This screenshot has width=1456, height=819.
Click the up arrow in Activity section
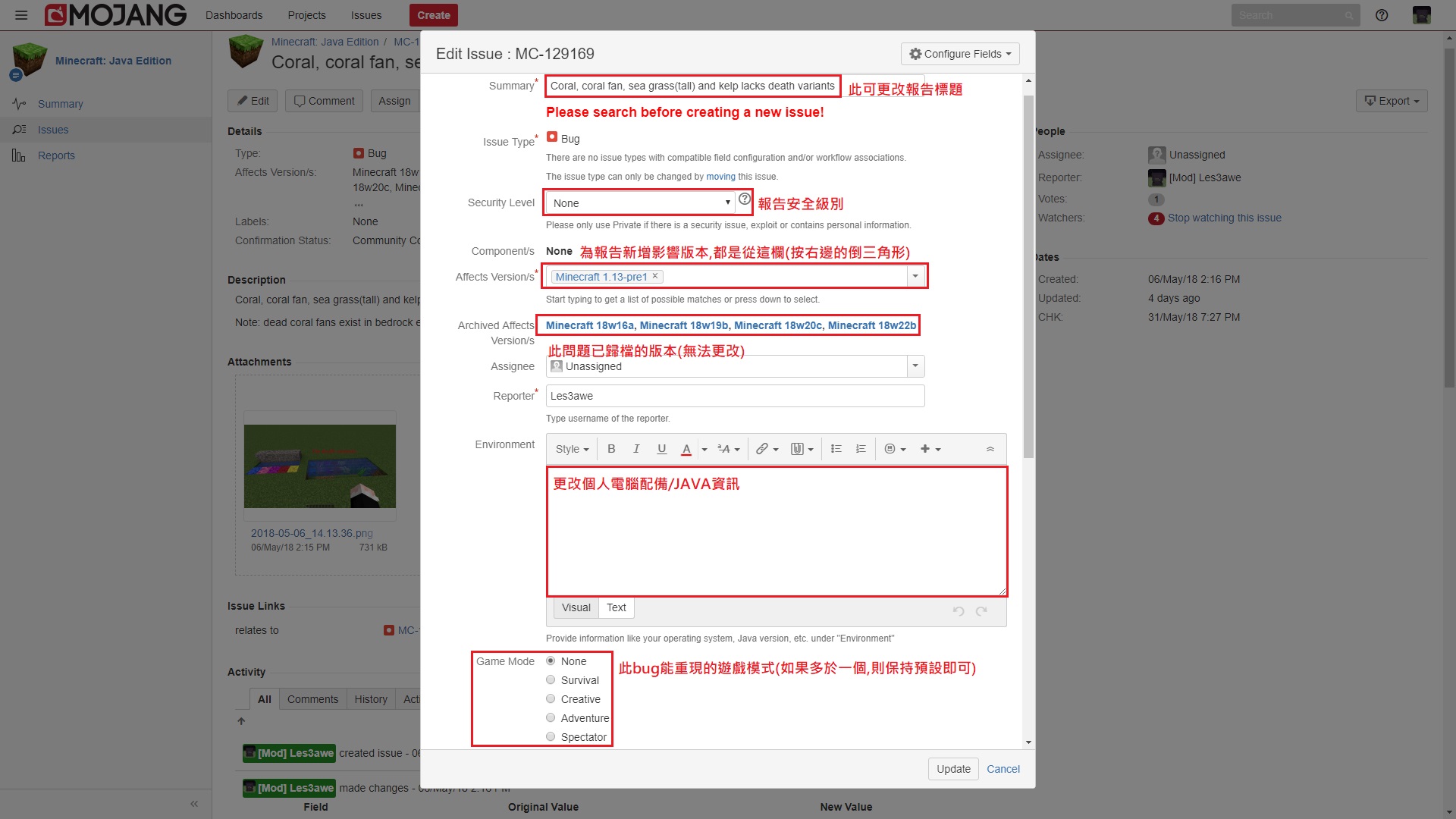click(x=241, y=721)
